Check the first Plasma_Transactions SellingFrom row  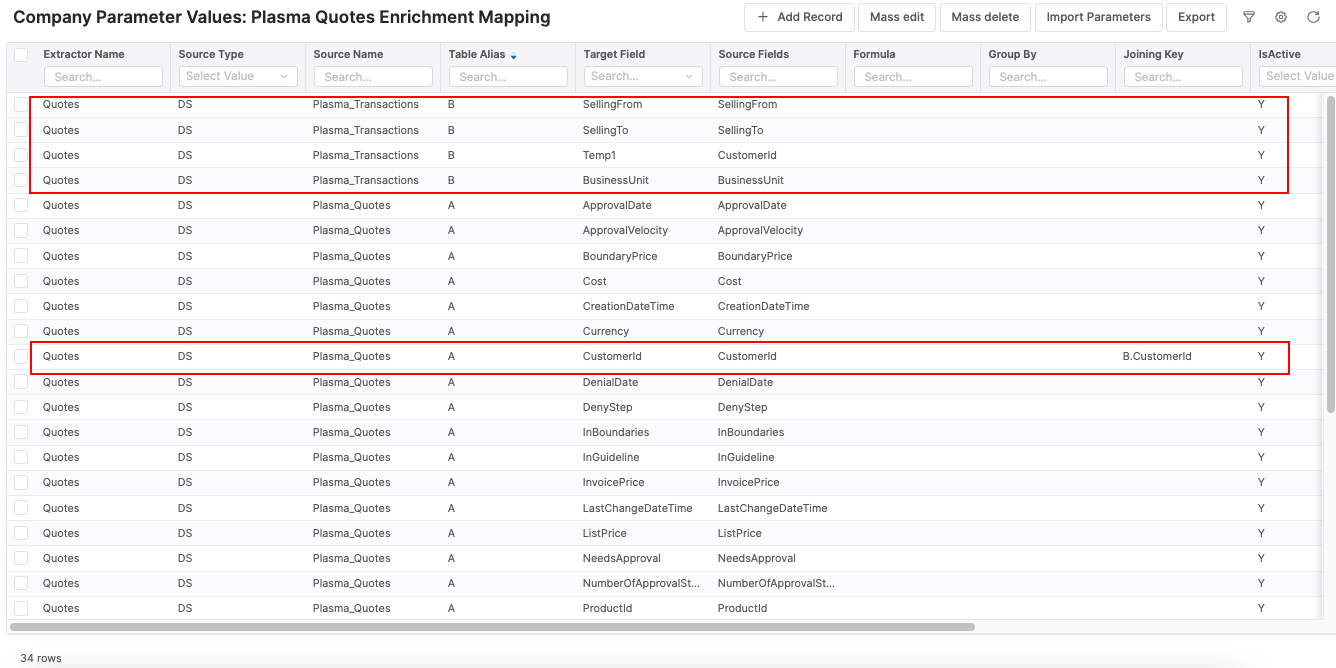[20, 104]
